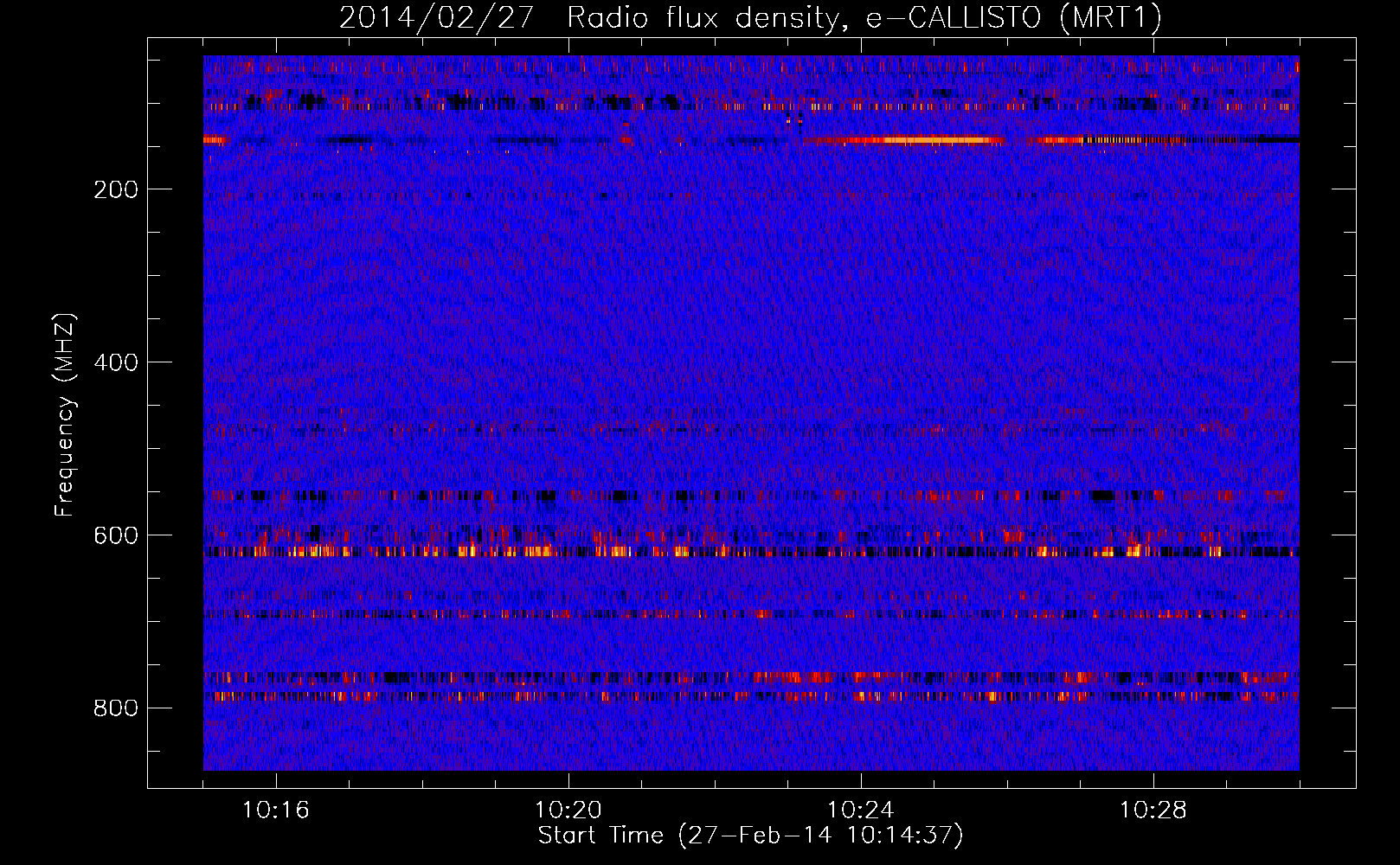Click the "10:24" time tick label
Image resolution: width=1400 pixels, height=865 pixels.
[860, 811]
